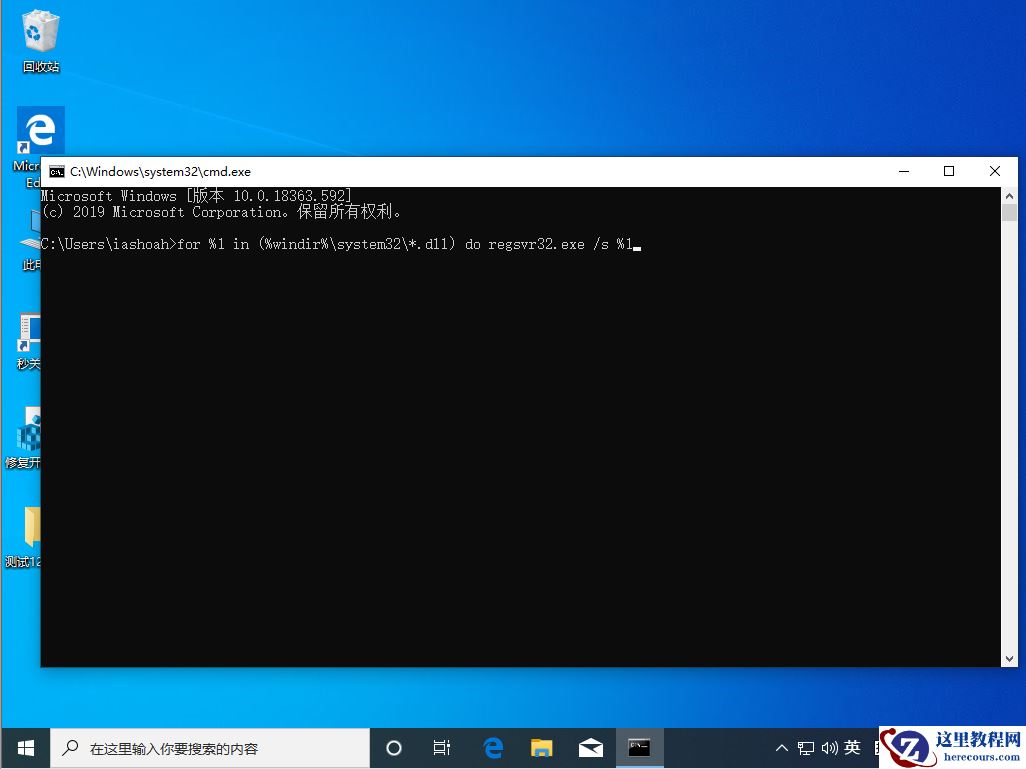Open File Explorer from the taskbar
The height and width of the screenshot is (769, 1026).
[541, 747]
